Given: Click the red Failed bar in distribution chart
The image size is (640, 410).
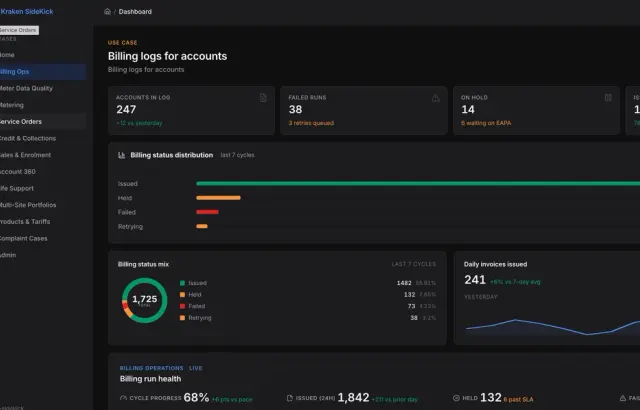Looking at the screenshot, I should 207,212.
